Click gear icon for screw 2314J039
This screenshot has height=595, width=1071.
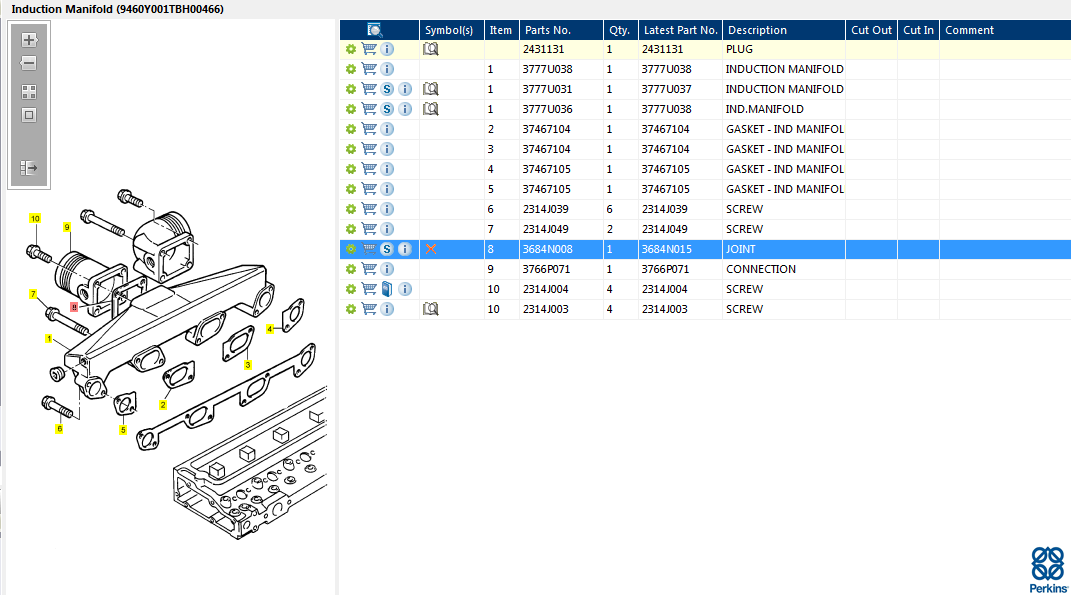pyautogui.click(x=351, y=209)
